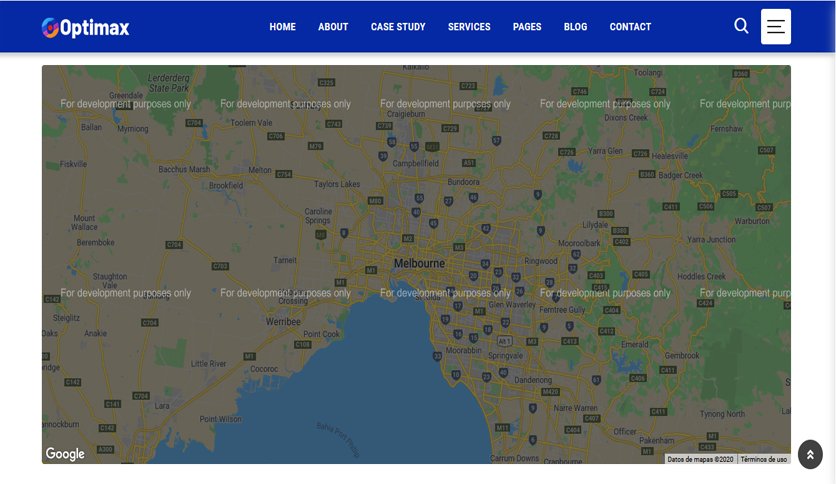Viewport: 836px width, 484px height.
Task: Go to the HOME menu item
Action: pos(283,27)
